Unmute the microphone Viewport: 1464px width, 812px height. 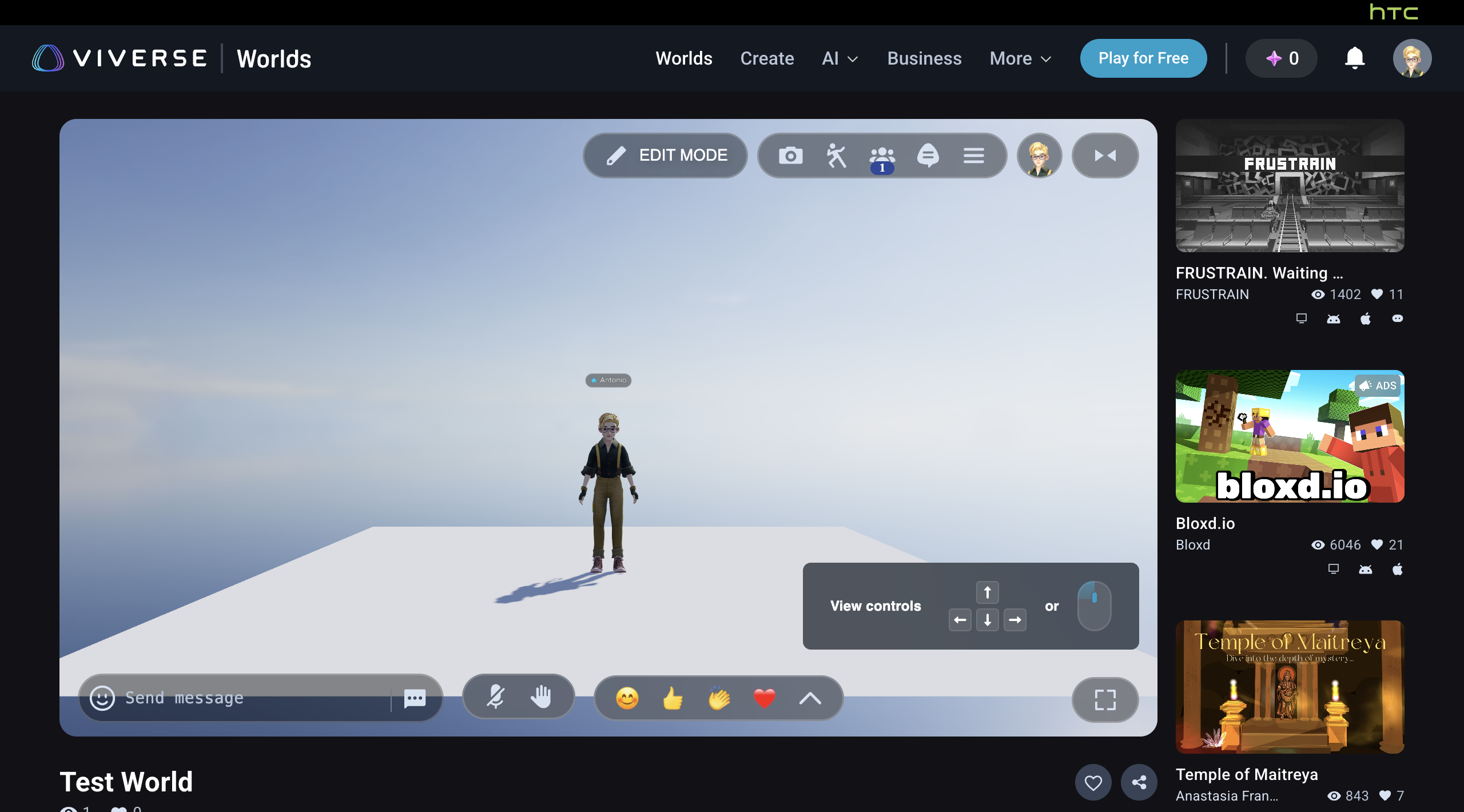coord(495,697)
